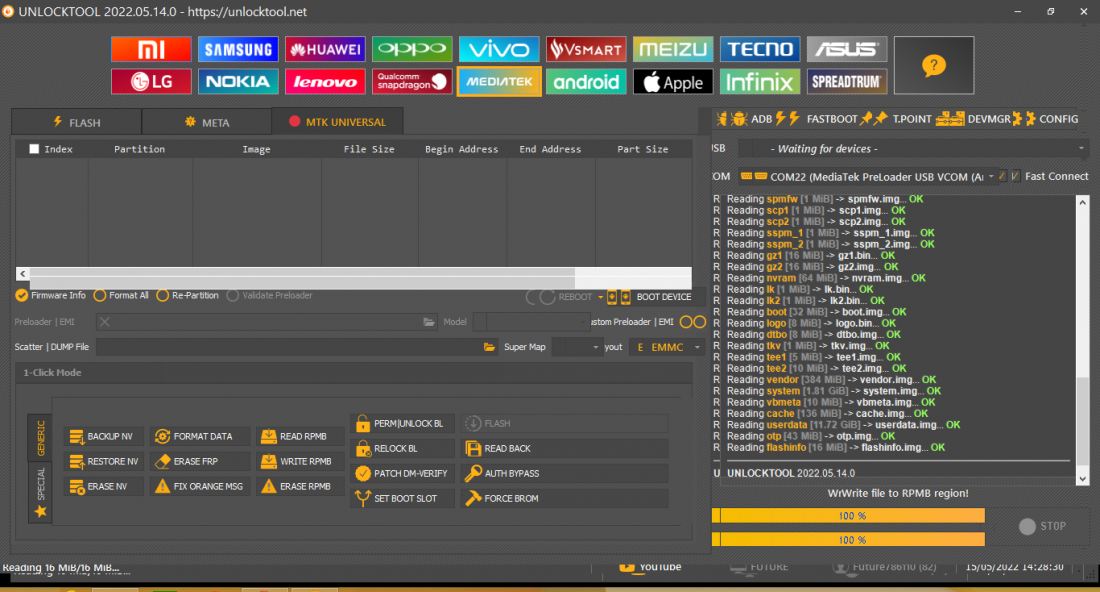The image size is (1100, 592).
Task: Browse for Scatter DUMP file folder icon
Action: tap(489, 347)
